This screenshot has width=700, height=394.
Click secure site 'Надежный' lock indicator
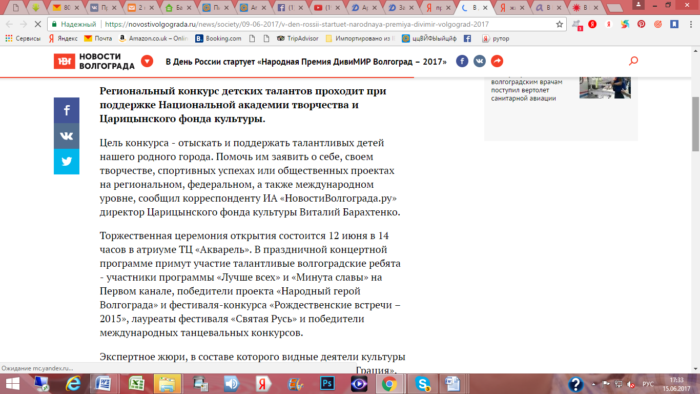click(x=74, y=24)
